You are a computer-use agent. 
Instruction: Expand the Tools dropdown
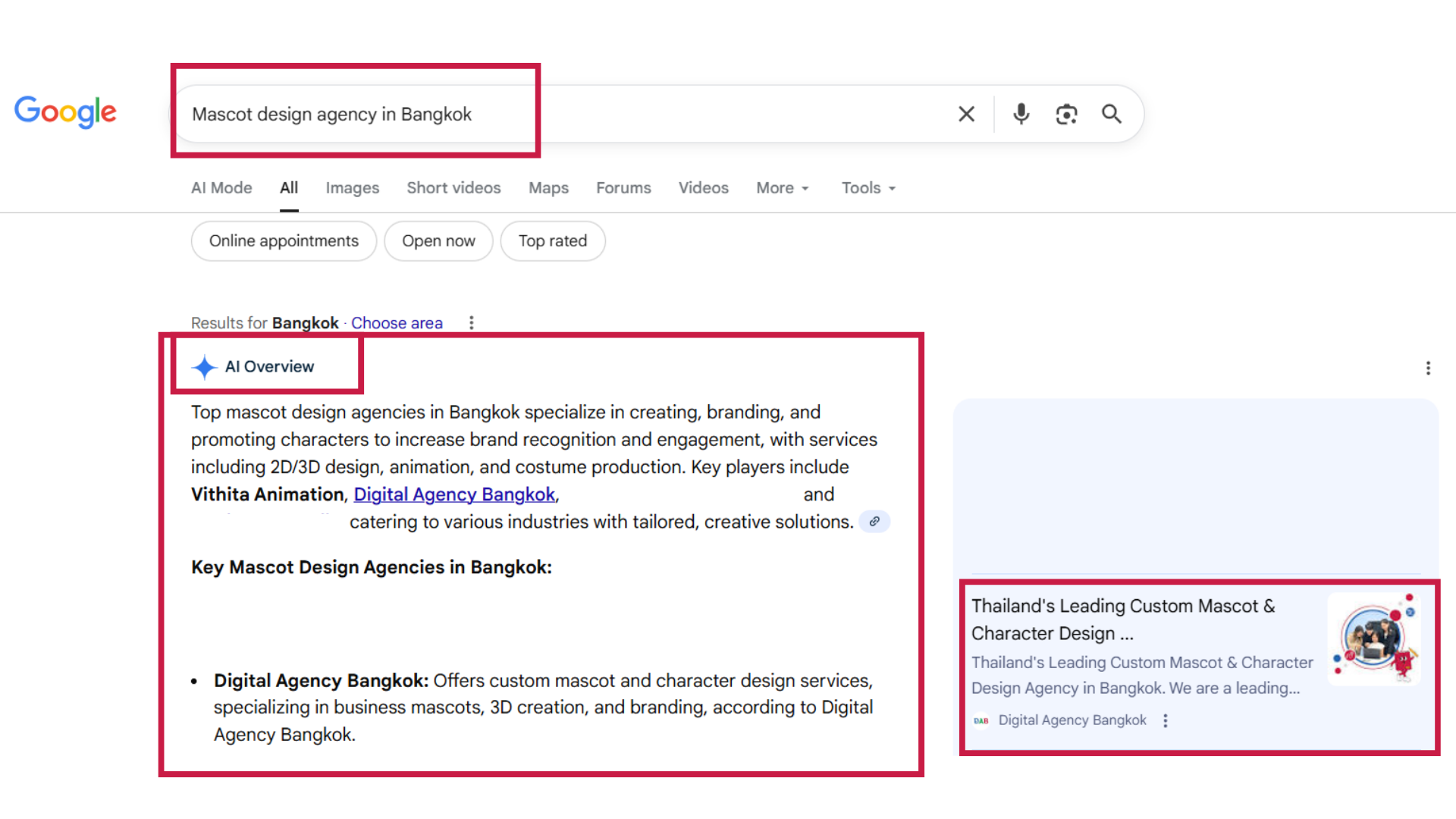868,188
